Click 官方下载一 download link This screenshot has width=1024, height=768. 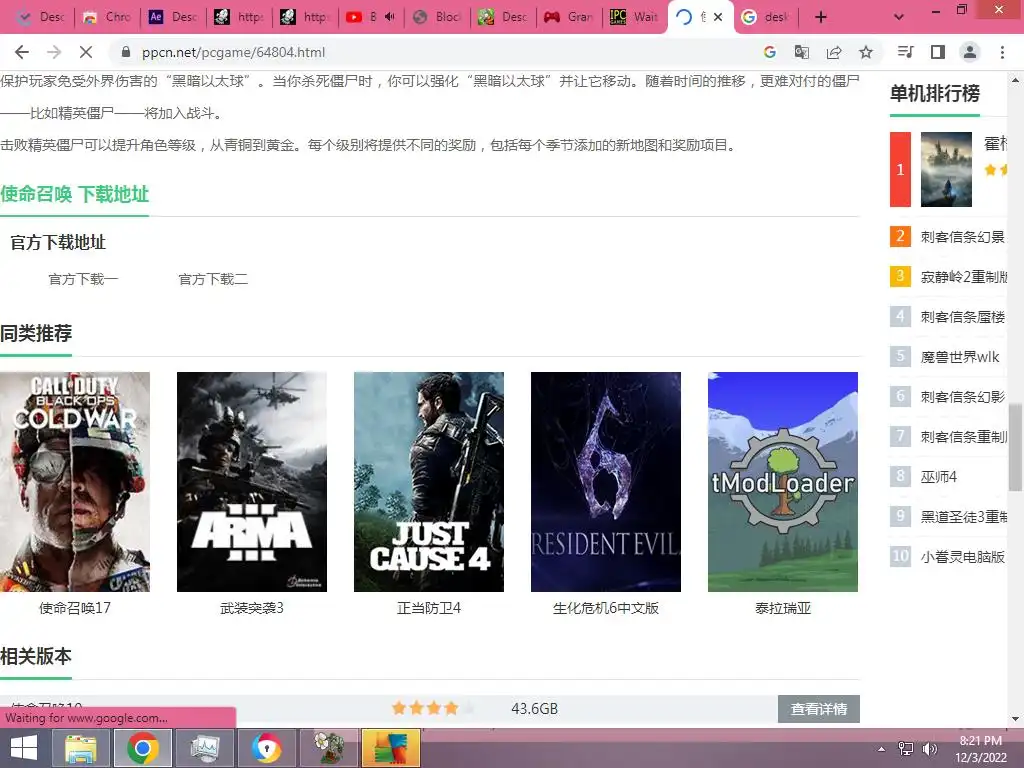[84, 279]
